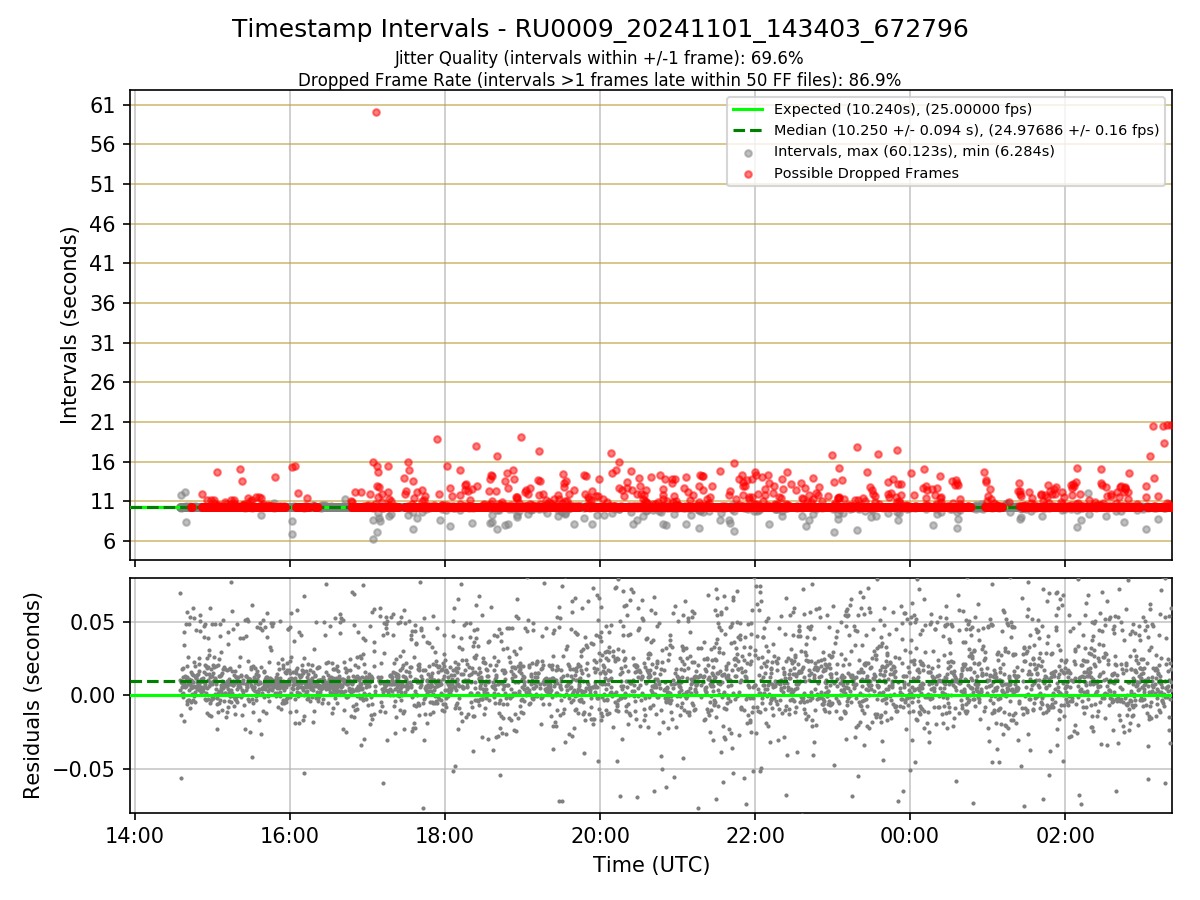Click the 26 tick on intervals axis
The image size is (1200, 900).
click(x=105, y=382)
